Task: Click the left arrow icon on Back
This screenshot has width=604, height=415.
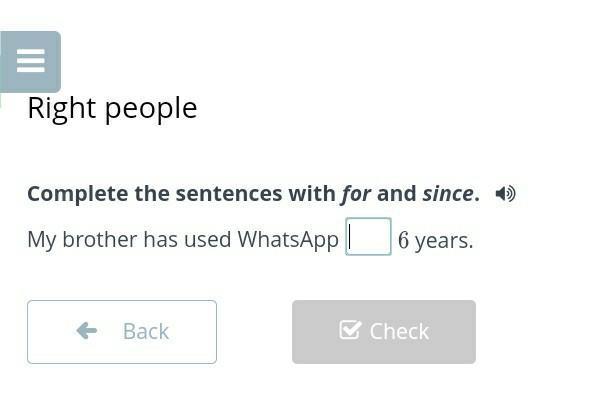Action: [87, 331]
